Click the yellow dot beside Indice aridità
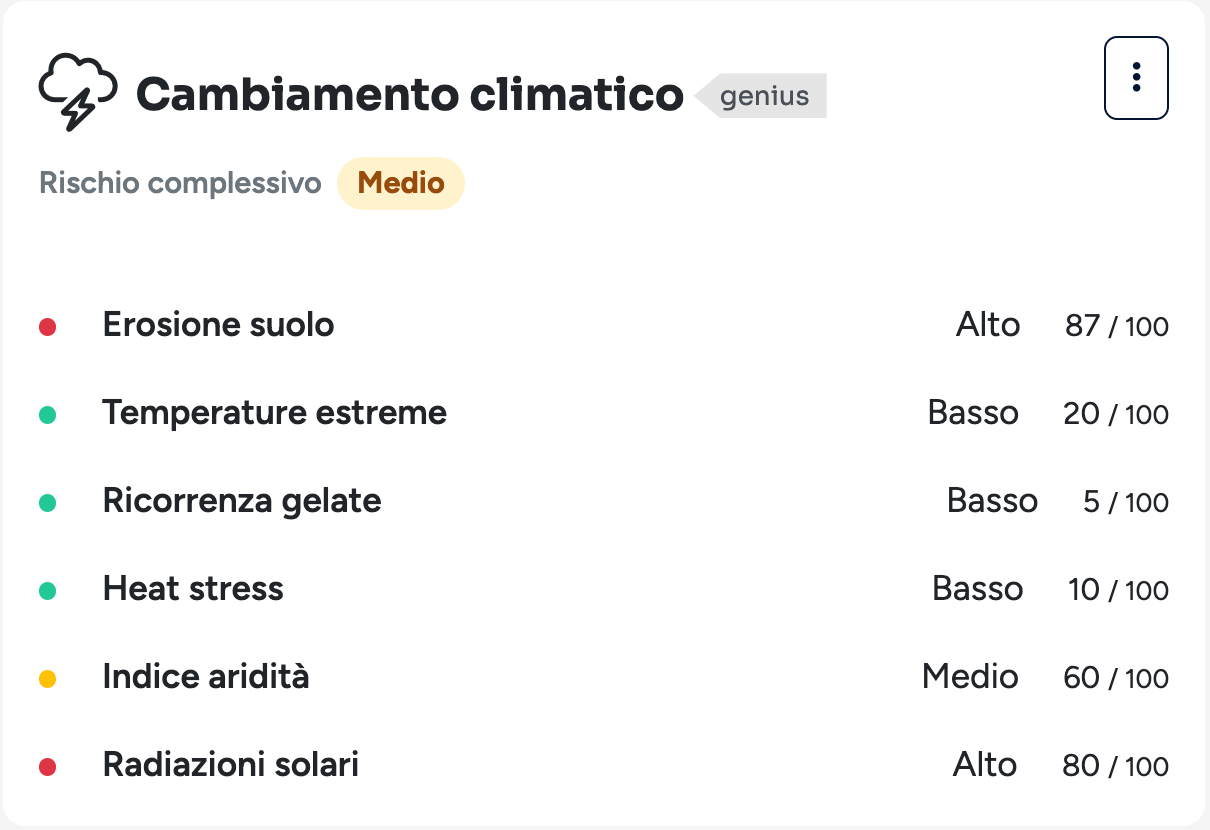Image resolution: width=1210 pixels, height=830 pixels. [47, 679]
